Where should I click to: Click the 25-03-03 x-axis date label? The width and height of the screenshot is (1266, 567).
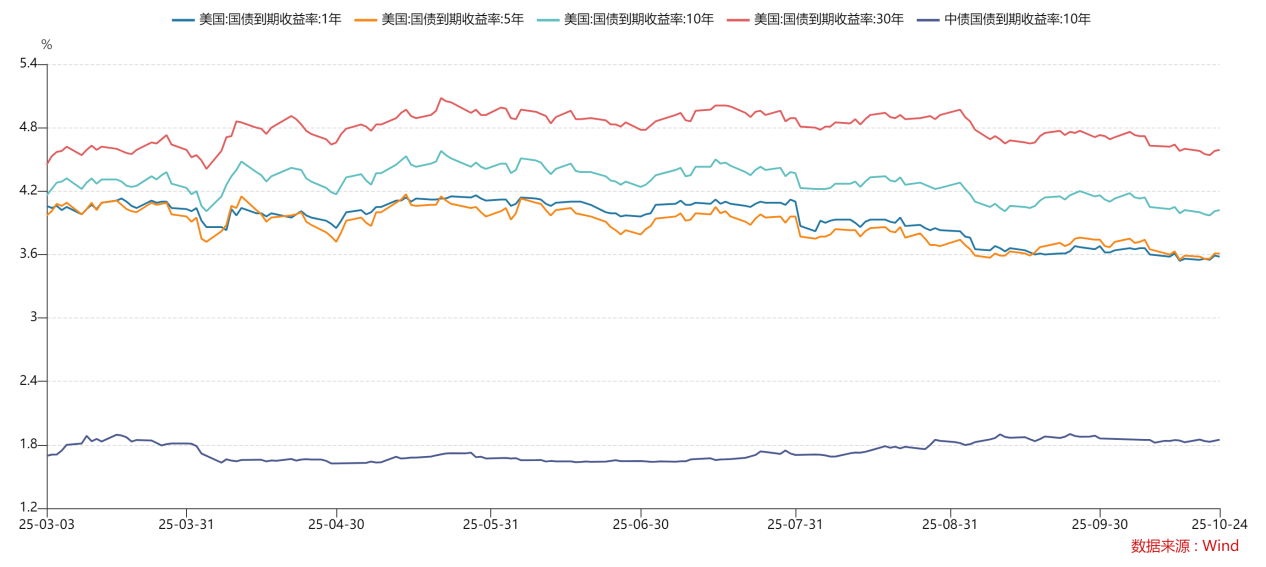[x=47, y=524]
